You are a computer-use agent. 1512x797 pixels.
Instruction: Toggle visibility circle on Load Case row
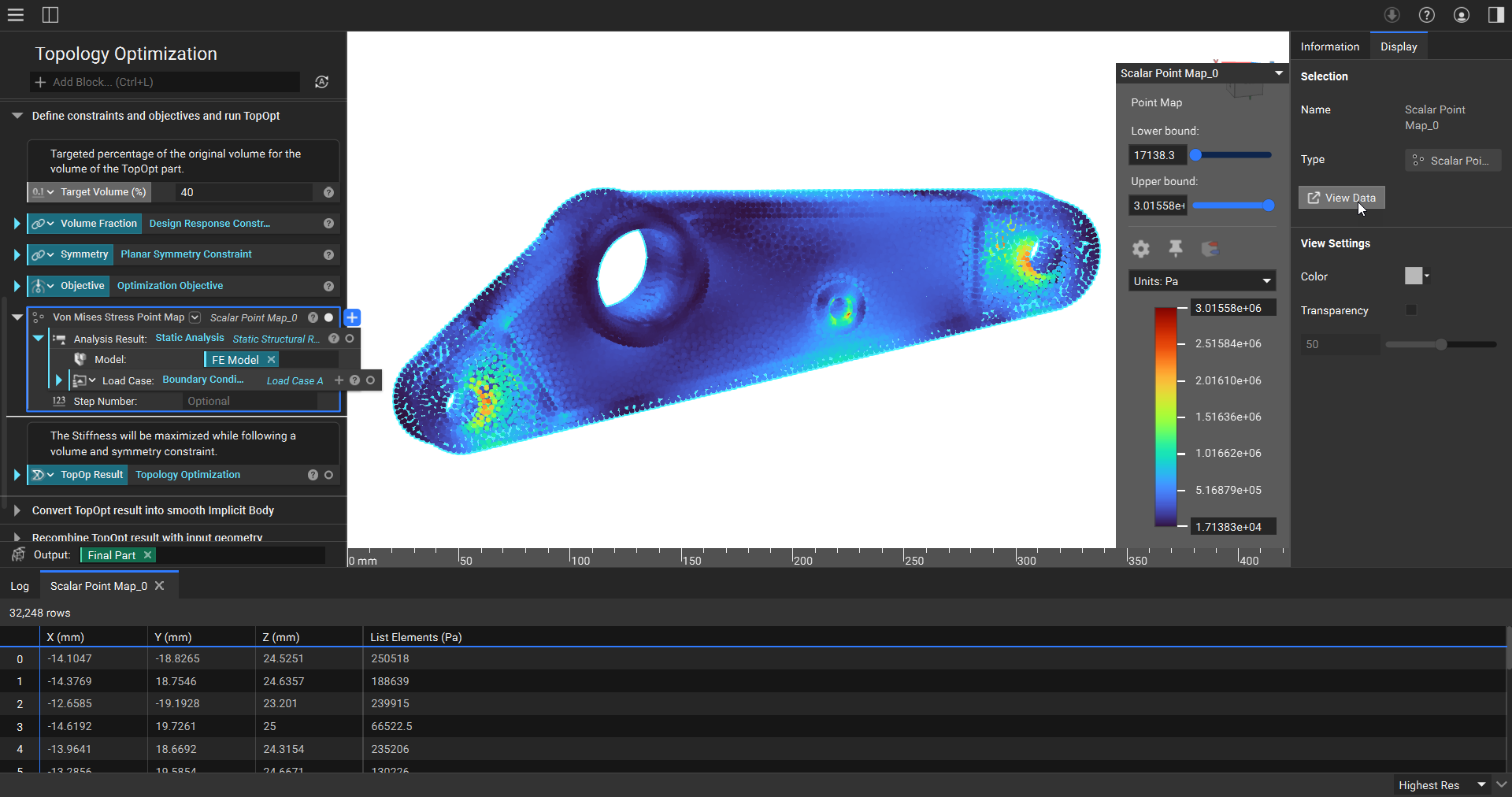tap(370, 380)
